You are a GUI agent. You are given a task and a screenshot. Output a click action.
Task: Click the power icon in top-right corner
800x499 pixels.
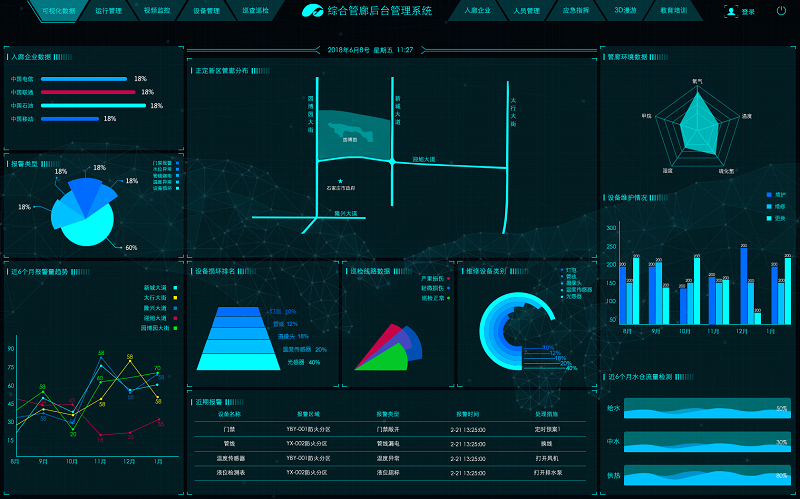point(781,11)
